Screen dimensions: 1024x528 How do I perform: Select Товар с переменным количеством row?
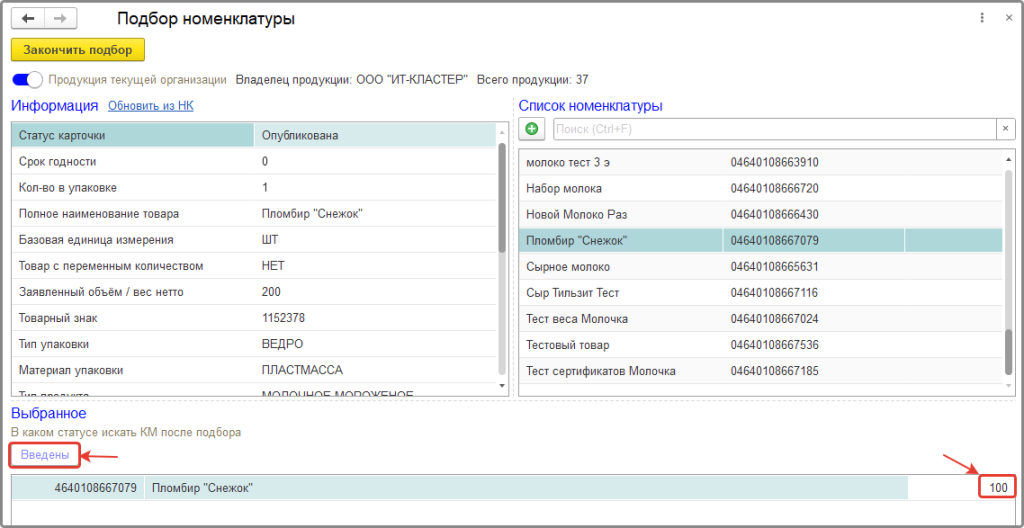(x=253, y=266)
